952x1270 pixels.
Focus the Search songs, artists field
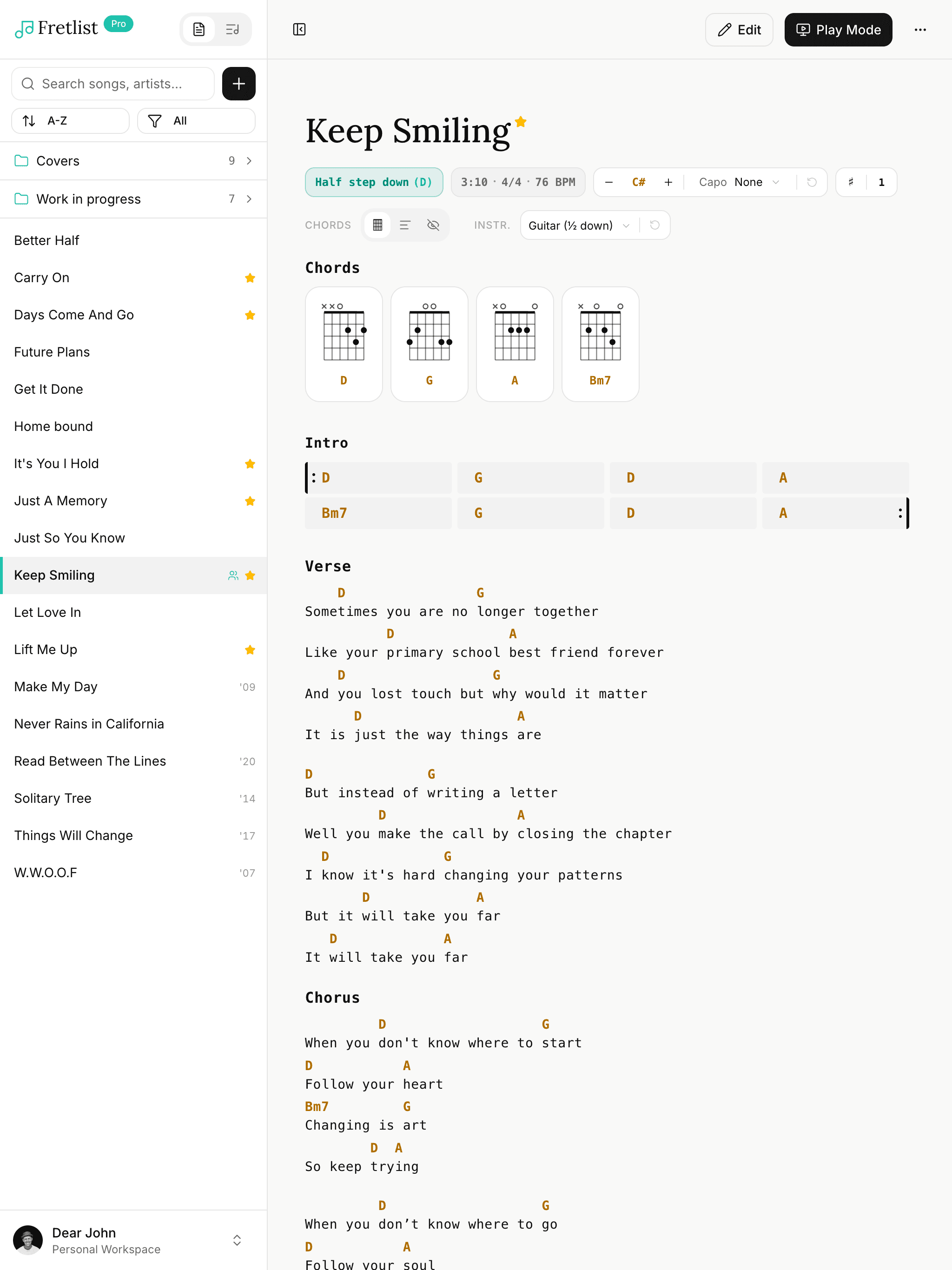pyautogui.click(x=112, y=84)
